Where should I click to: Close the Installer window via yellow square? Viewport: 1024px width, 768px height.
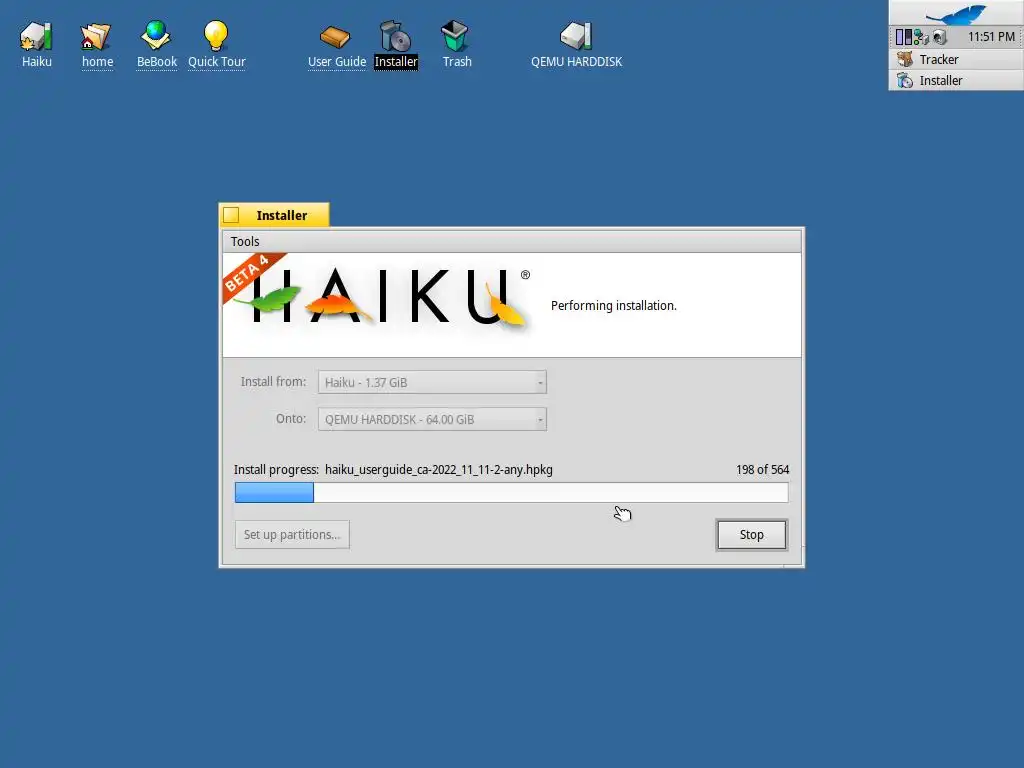point(231,216)
